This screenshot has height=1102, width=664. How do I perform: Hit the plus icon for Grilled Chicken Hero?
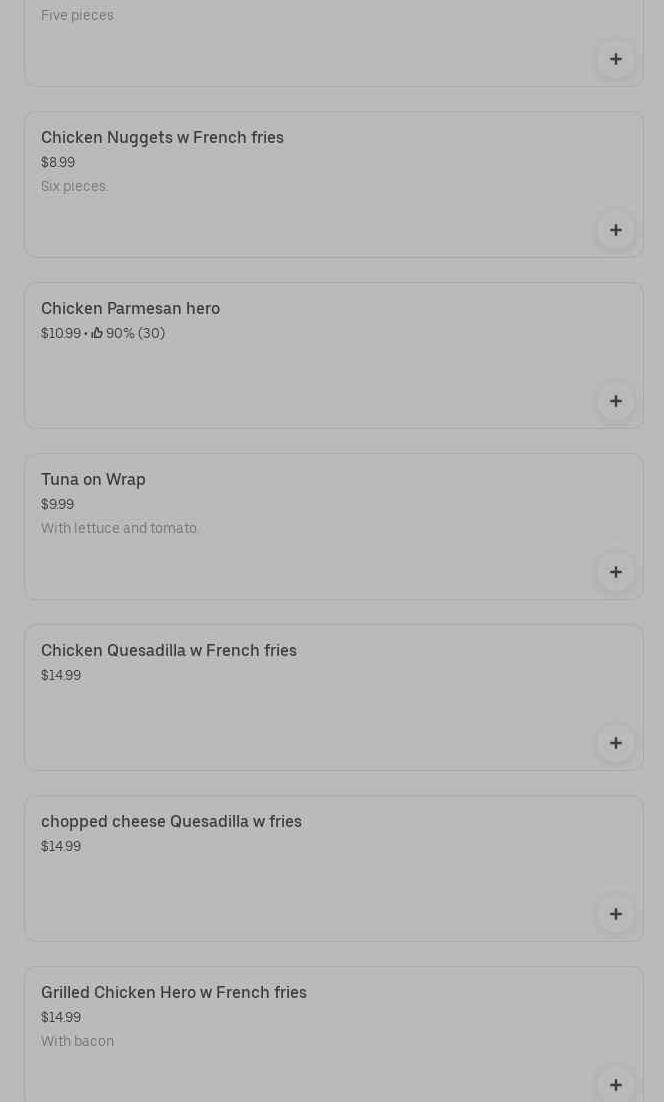[x=615, y=1085]
